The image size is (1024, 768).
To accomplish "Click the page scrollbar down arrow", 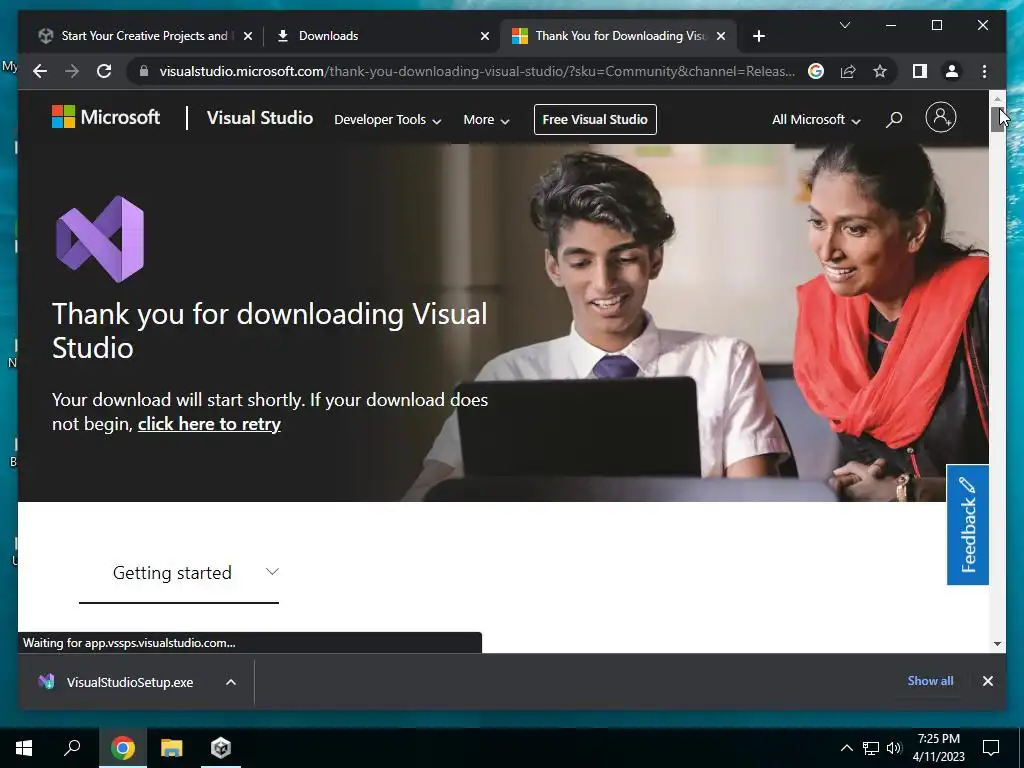I will (x=997, y=644).
